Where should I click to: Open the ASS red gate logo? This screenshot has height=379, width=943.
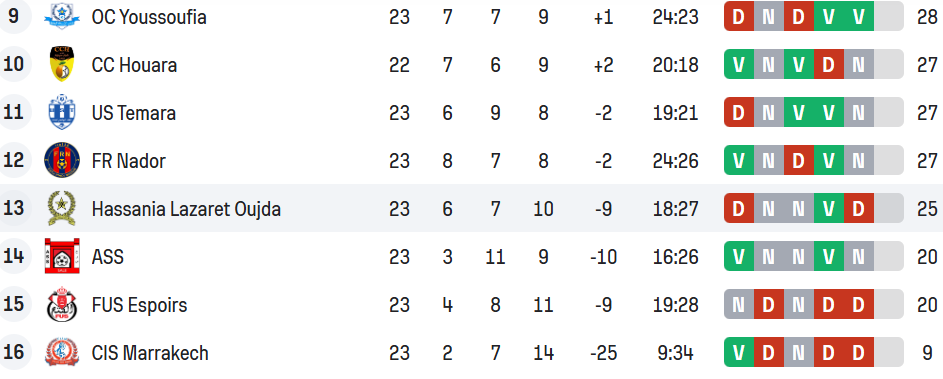coord(62,256)
